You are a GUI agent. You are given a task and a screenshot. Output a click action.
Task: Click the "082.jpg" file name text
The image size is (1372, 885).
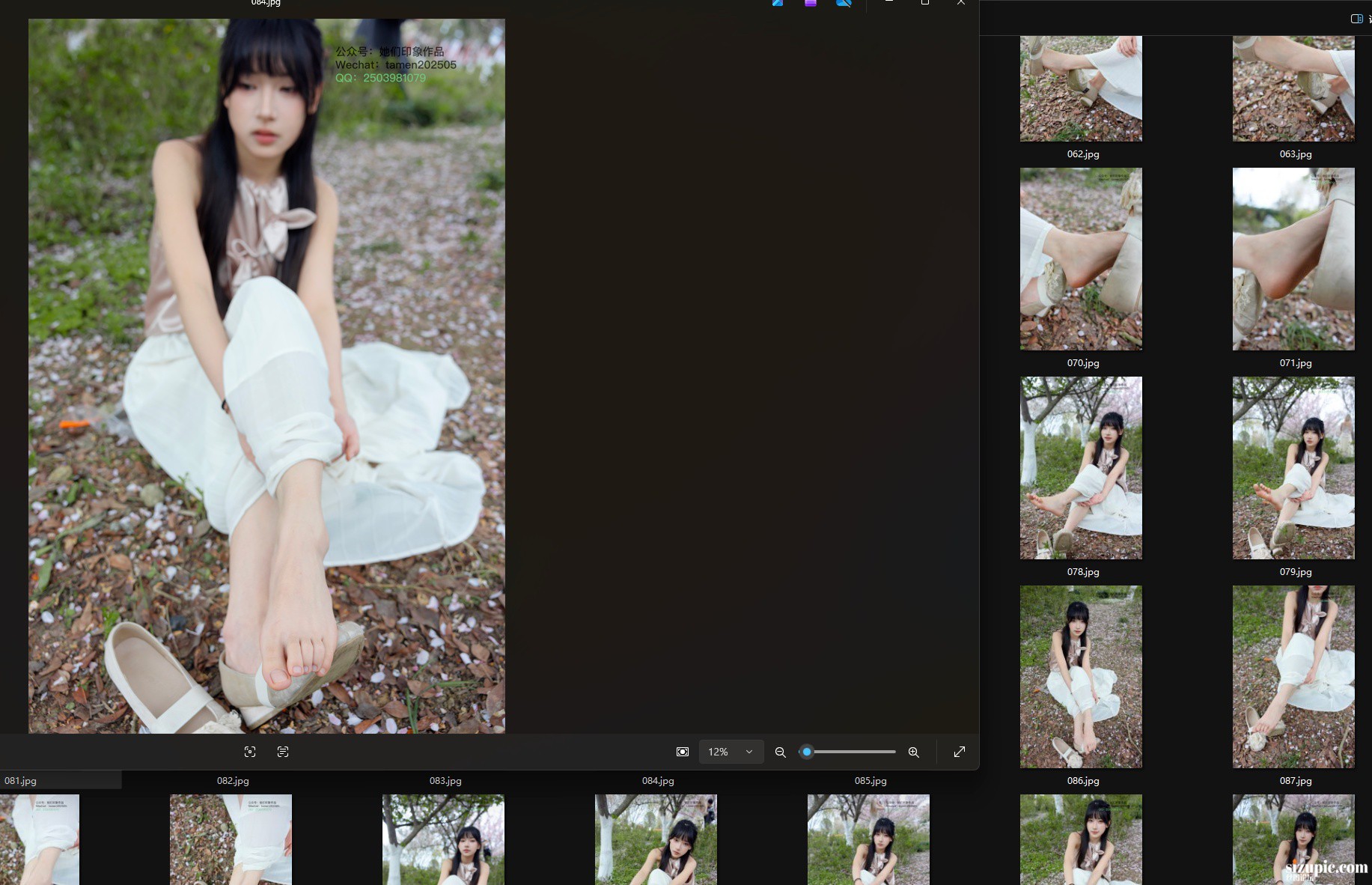coord(233,781)
